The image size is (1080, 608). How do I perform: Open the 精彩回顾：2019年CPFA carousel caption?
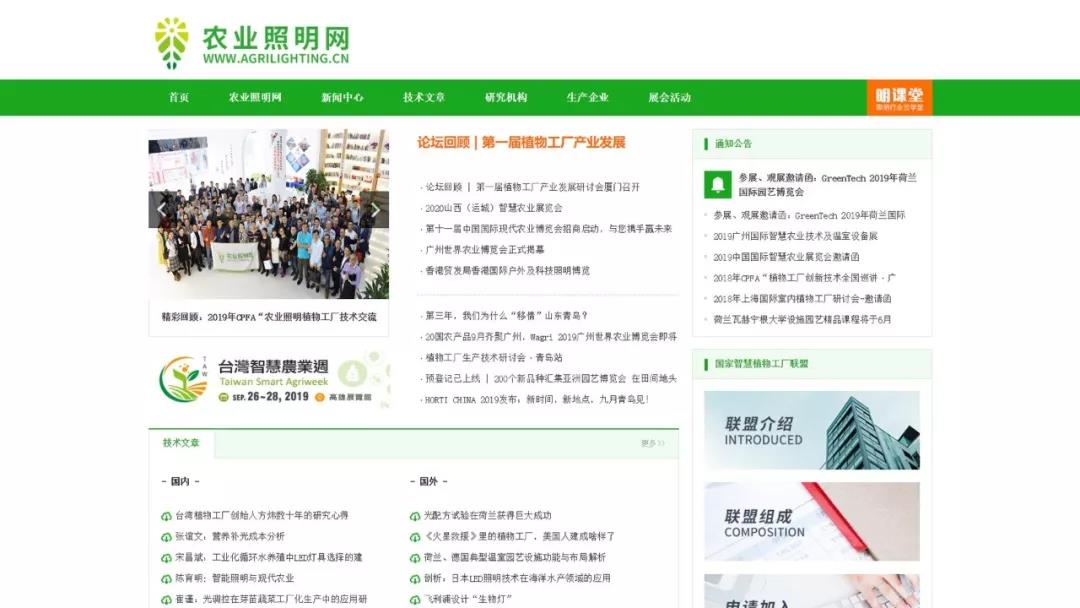click(269, 317)
